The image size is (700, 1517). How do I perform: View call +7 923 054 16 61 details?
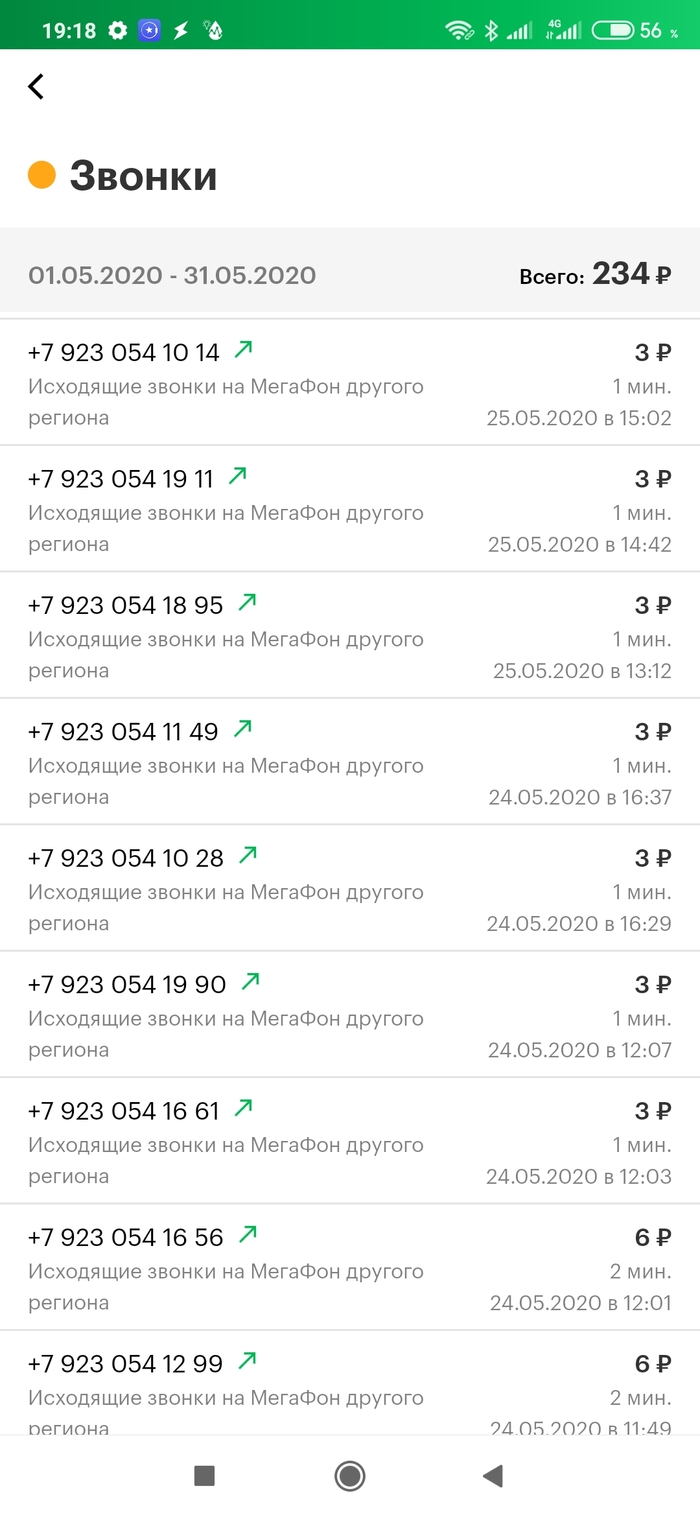350,1142
